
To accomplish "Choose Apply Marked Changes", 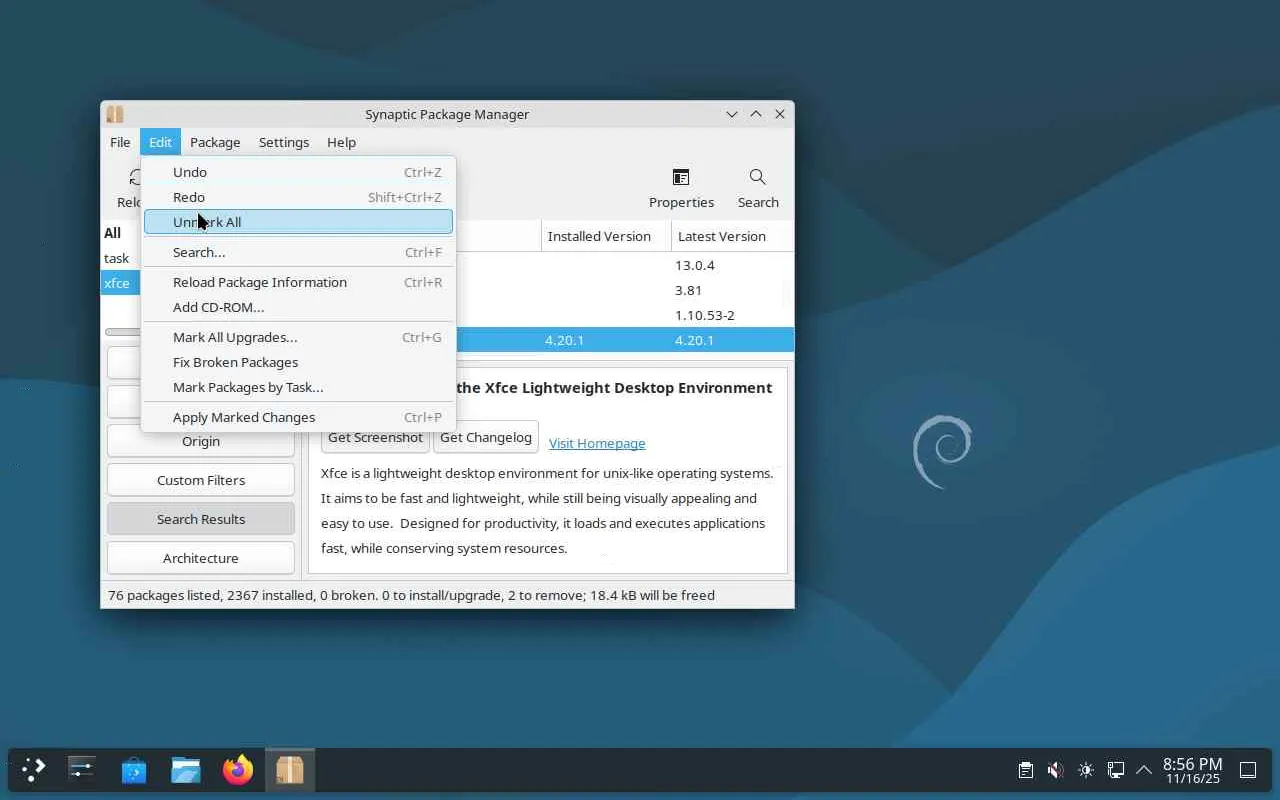I will click(298, 417).
